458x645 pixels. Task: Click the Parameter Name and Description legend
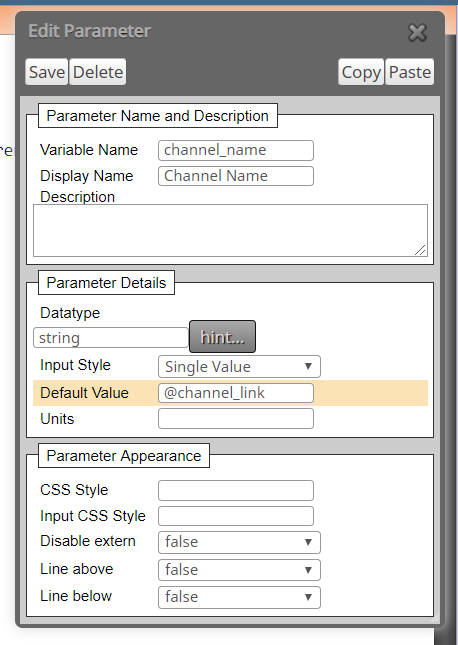[x=158, y=116]
